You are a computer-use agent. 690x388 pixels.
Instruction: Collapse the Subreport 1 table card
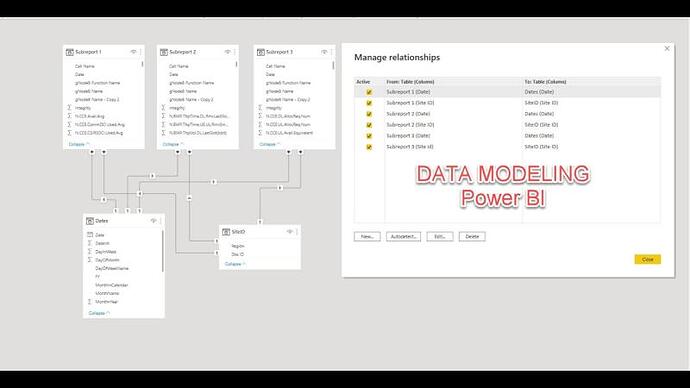click(x=79, y=144)
